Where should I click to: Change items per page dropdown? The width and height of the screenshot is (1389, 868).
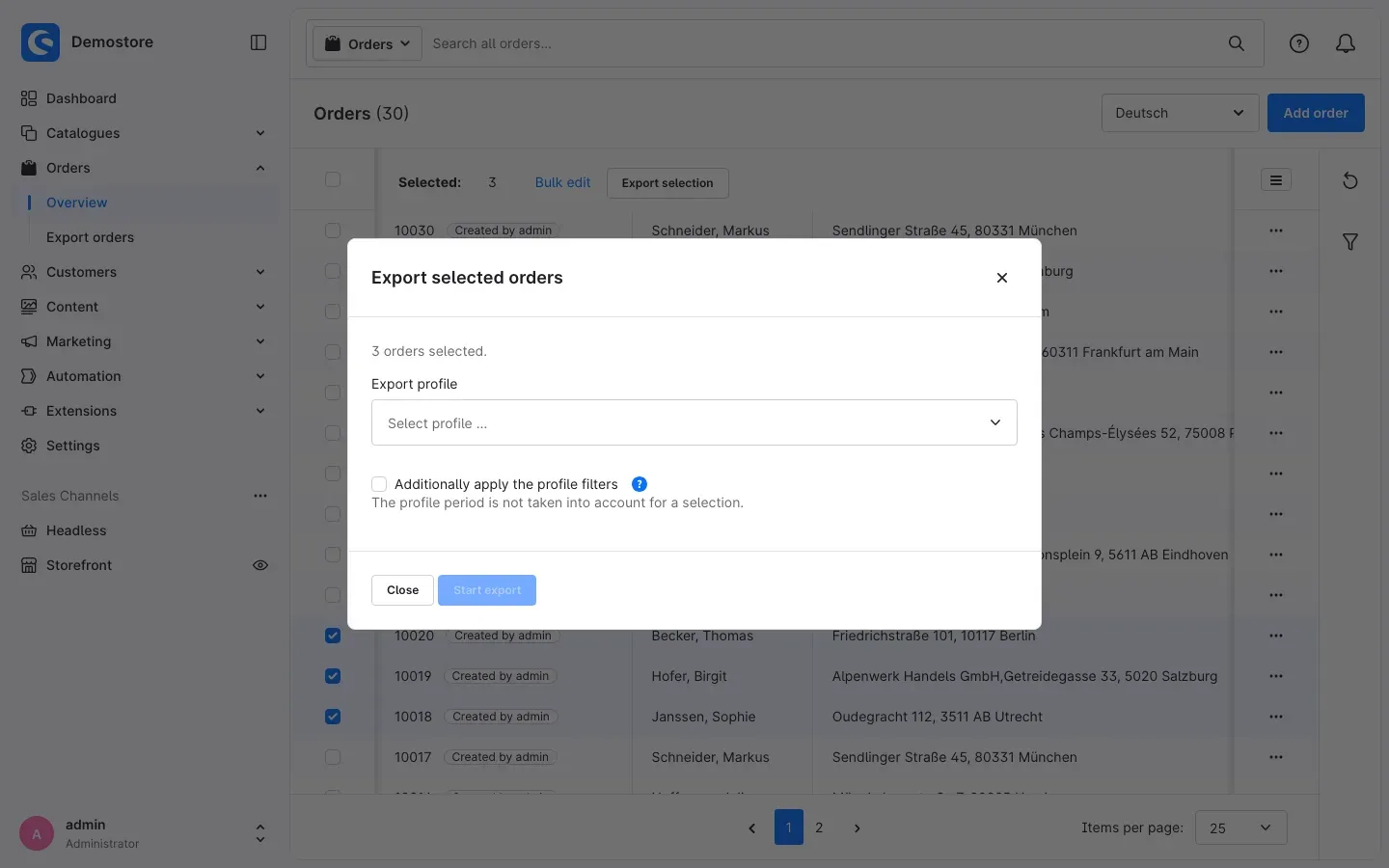1240,827
